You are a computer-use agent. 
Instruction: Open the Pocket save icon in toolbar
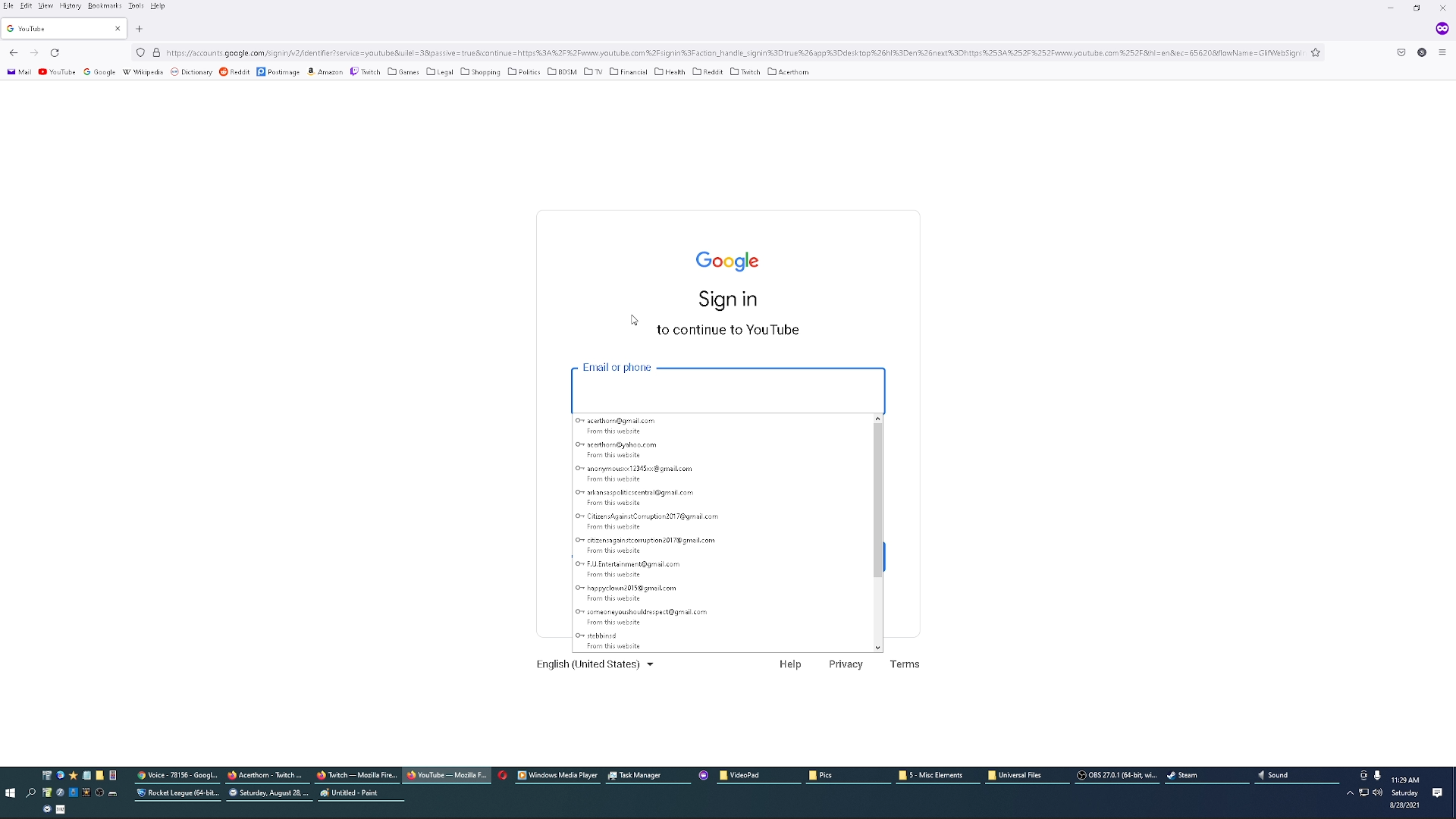pyautogui.click(x=1401, y=52)
